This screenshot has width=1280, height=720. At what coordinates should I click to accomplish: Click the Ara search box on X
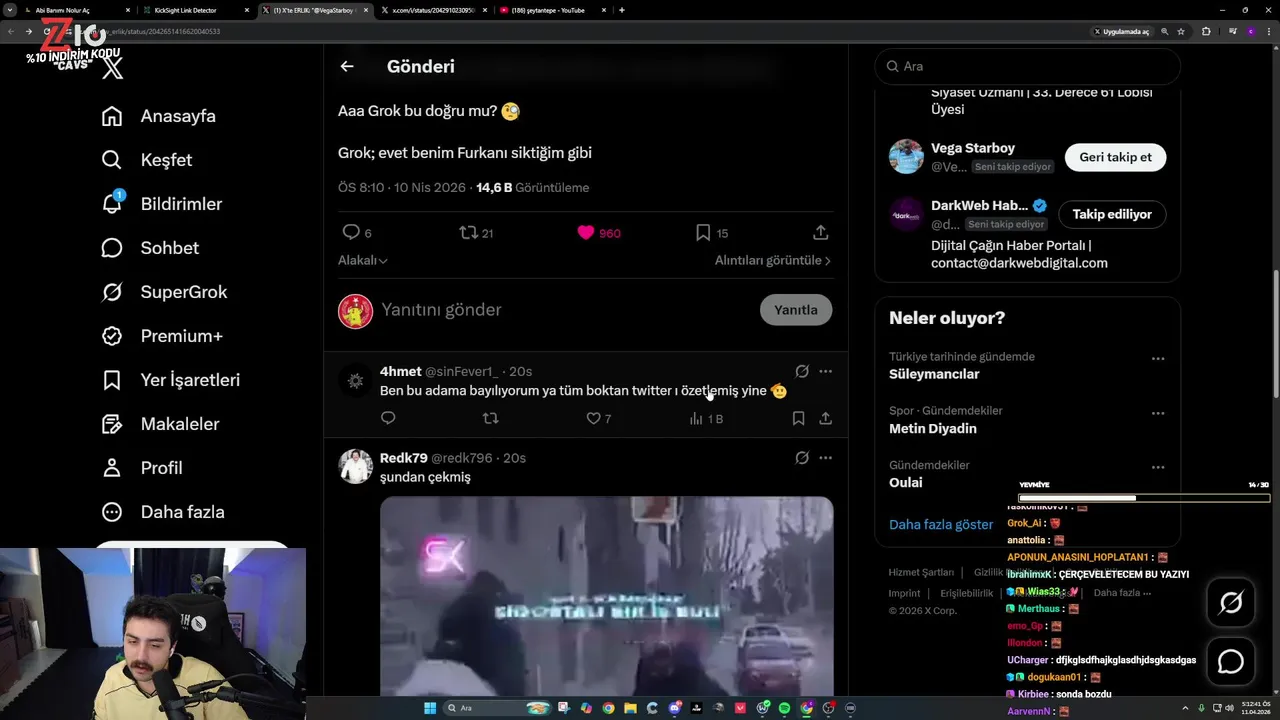1027,66
